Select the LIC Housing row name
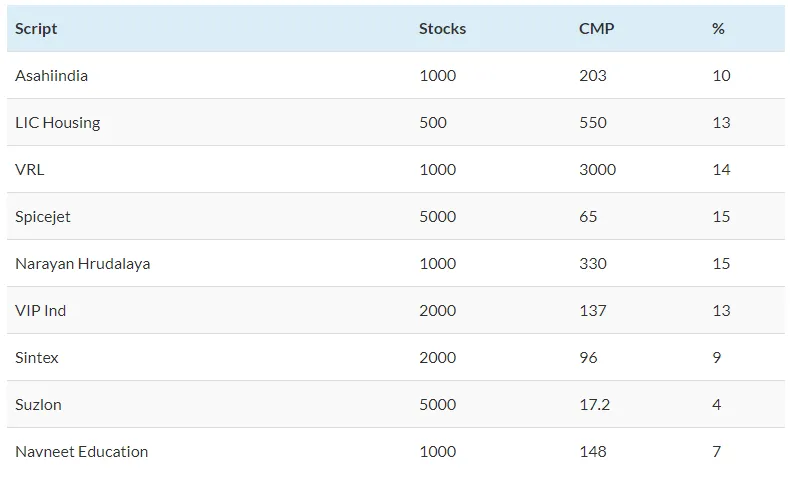This screenshot has width=790, height=483. pos(57,123)
